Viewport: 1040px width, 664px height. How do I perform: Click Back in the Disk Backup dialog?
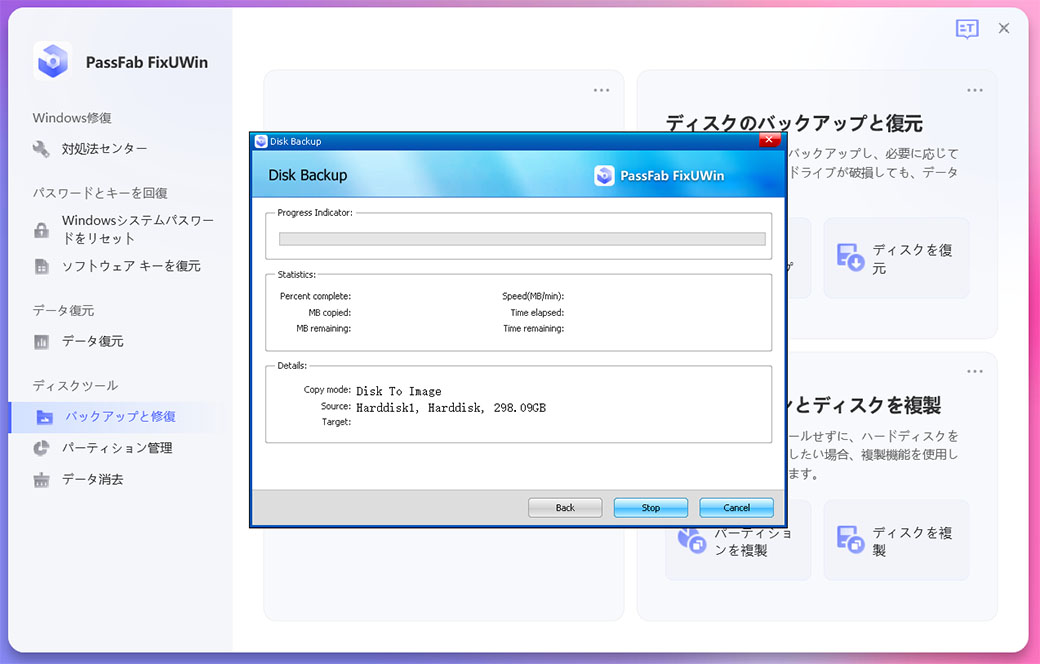(x=564, y=507)
